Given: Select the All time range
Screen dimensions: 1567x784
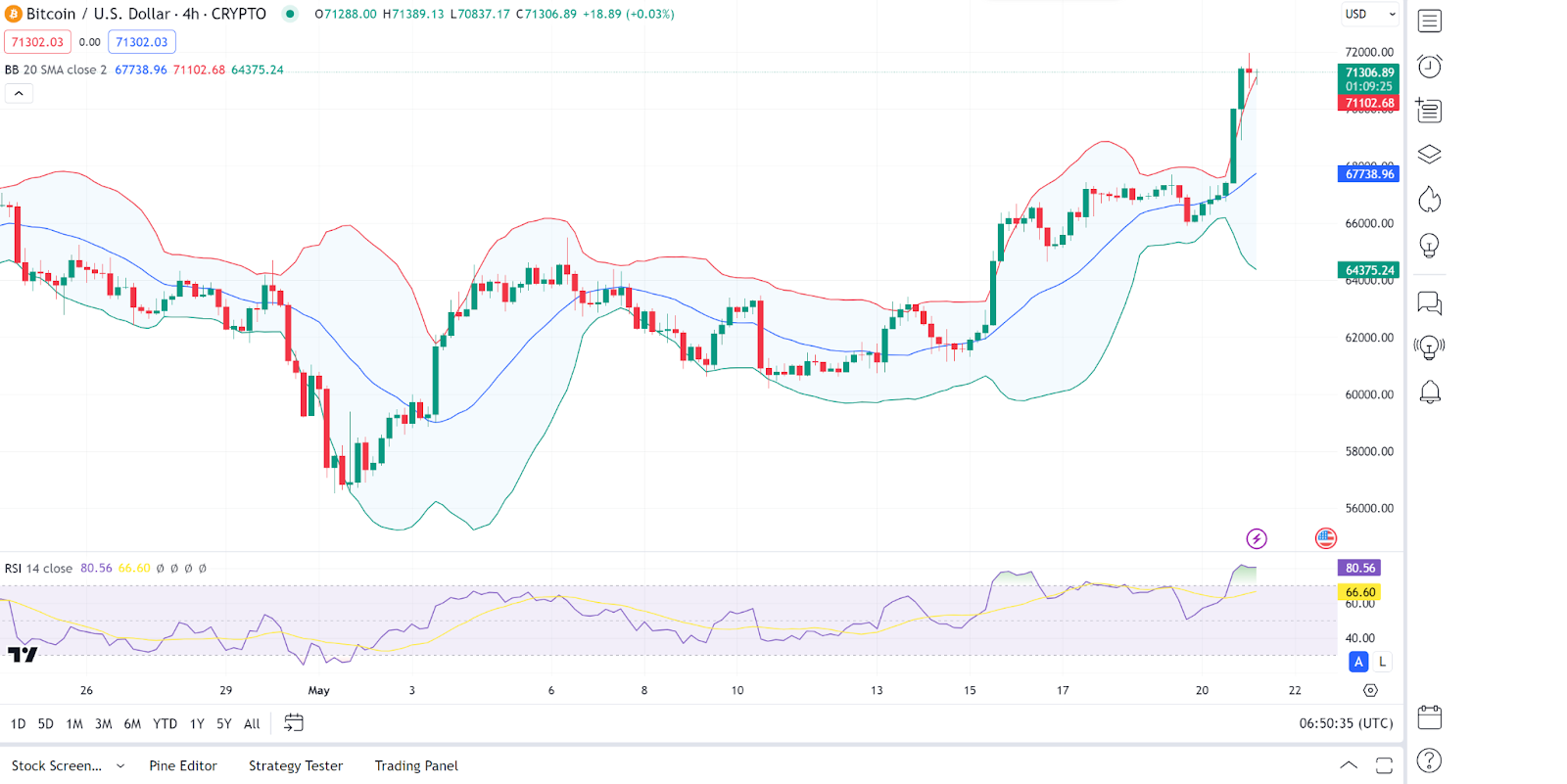Looking at the screenshot, I should tap(252, 724).
